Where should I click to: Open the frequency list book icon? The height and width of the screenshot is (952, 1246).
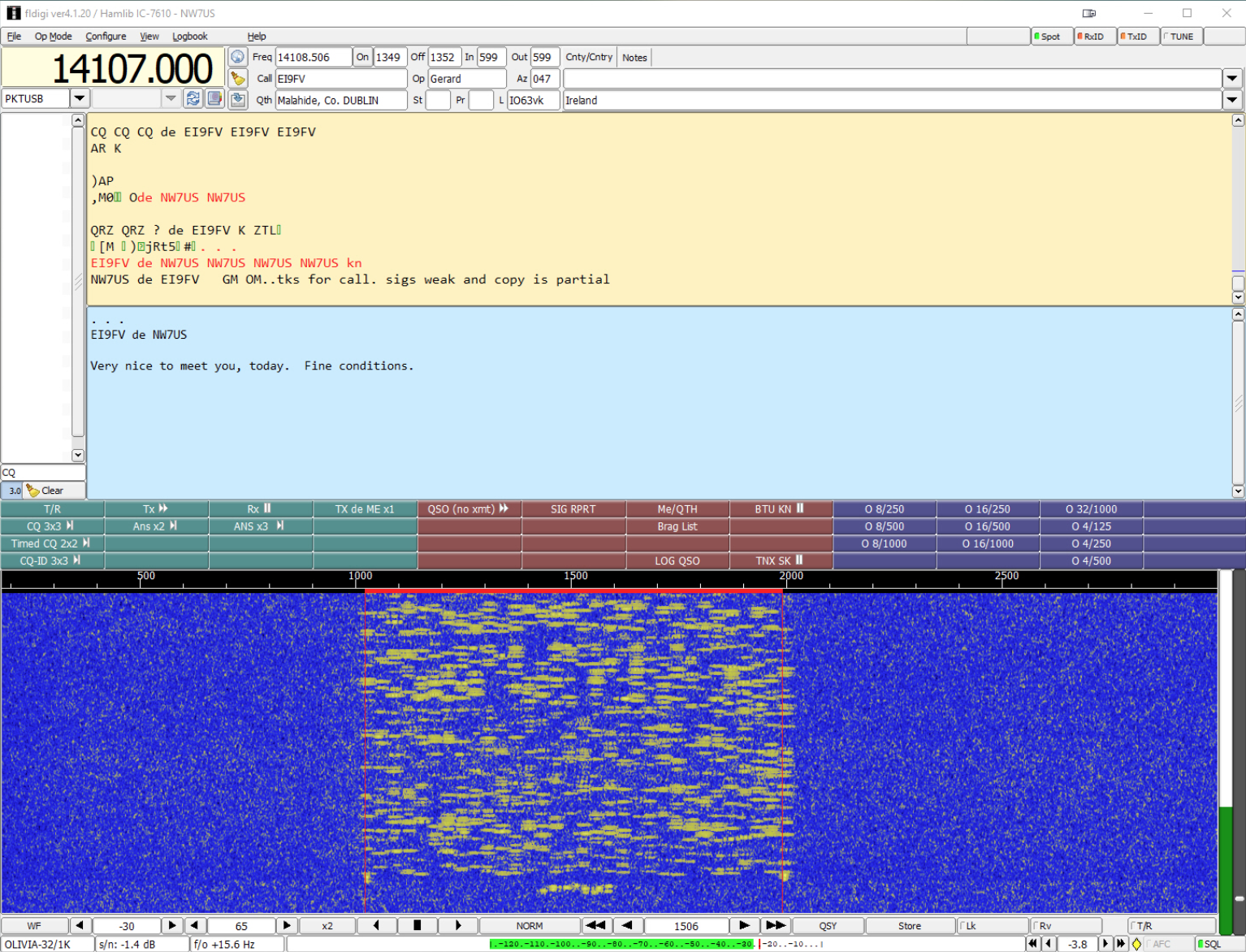click(x=214, y=98)
